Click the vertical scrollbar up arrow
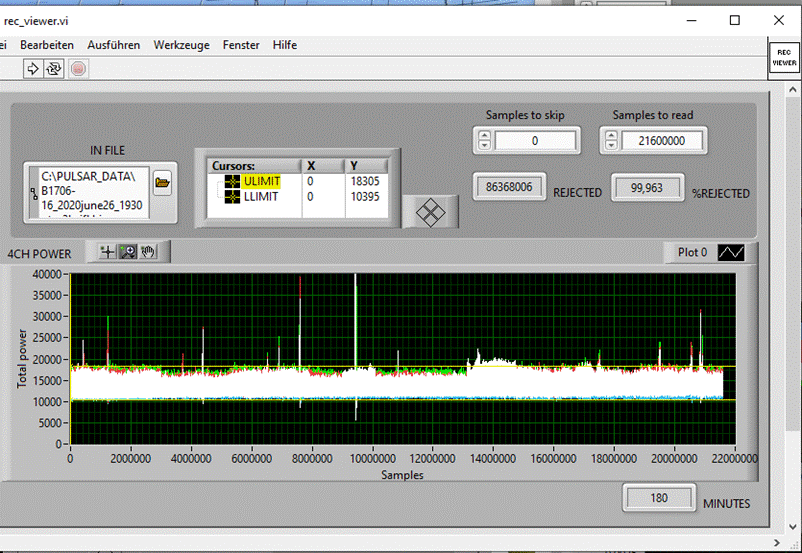This screenshot has height=553, width=802. point(793,90)
